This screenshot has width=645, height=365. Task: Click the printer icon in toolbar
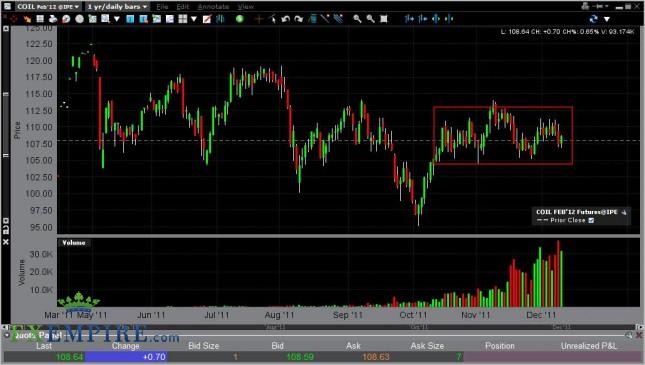point(53,19)
